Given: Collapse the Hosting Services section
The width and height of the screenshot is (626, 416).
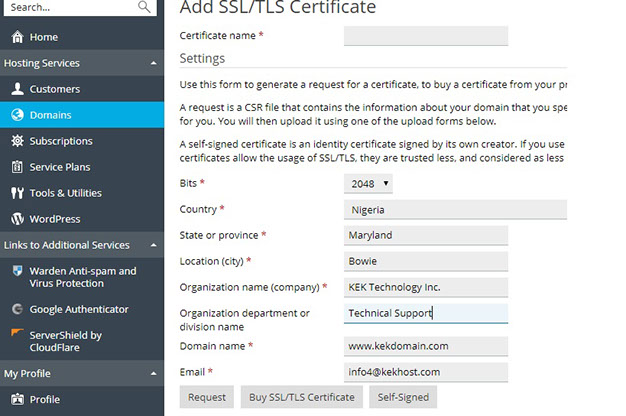Looking at the screenshot, I should [x=153, y=63].
